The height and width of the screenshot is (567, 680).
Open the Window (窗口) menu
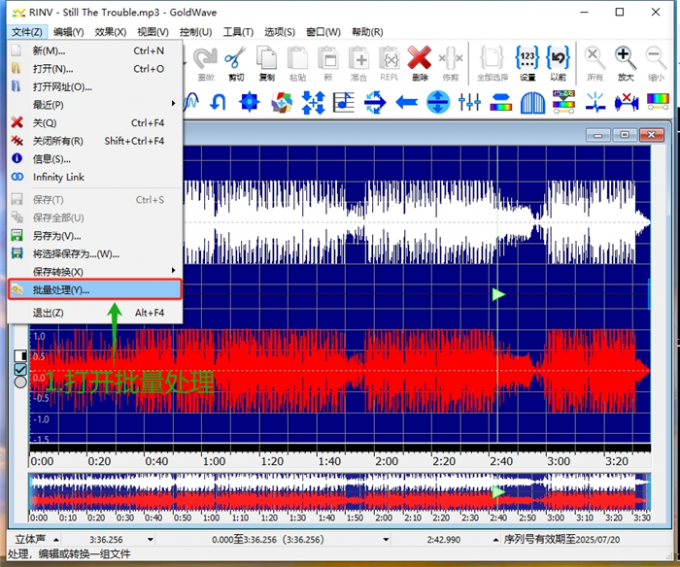323,32
